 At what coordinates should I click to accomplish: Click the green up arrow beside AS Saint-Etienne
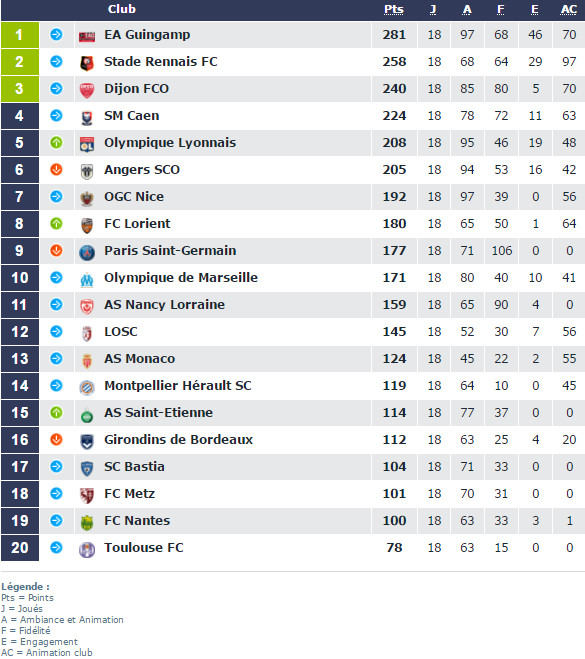56,413
